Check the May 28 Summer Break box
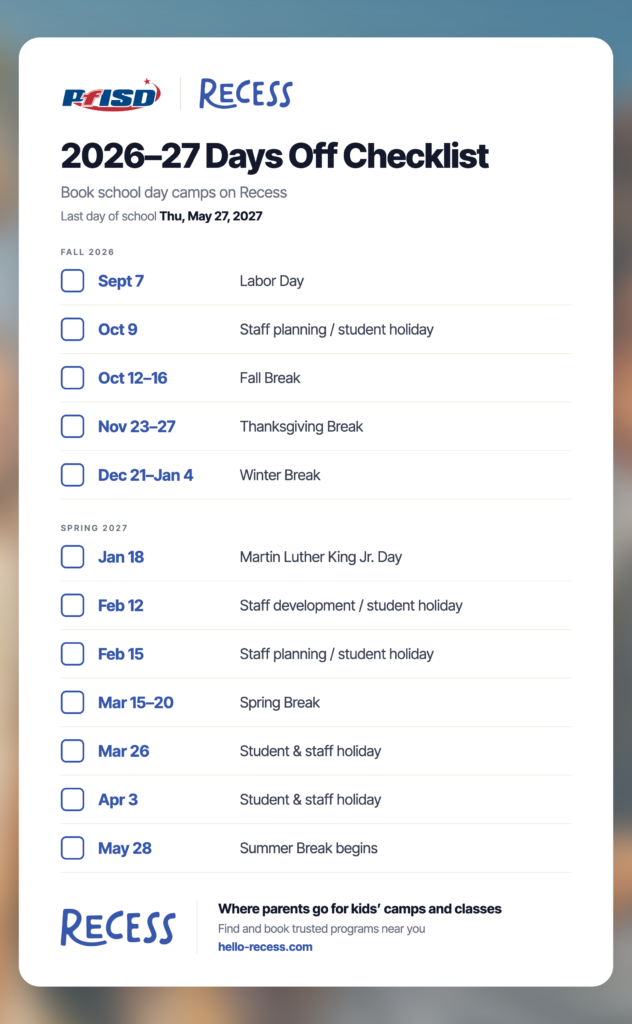Image resolution: width=632 pixels, height=1024 pixels. pos(72,848)
